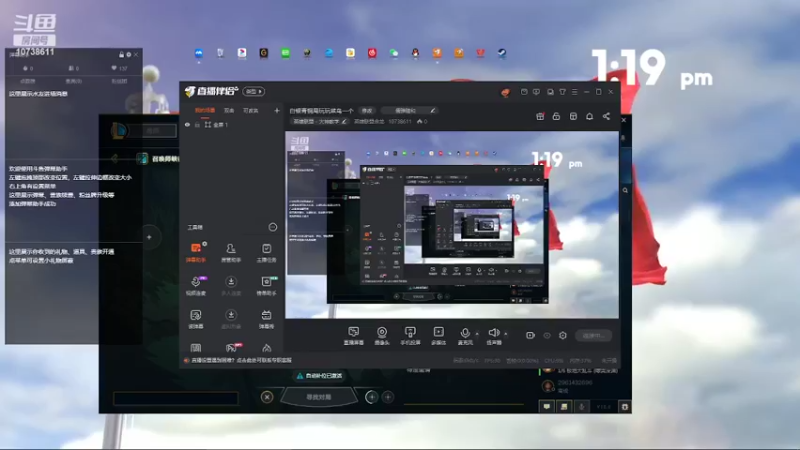800x450 pixels.
Task: Add a 摄像头 webcam source
Action: pyautogui.click(x=382, y=336)
